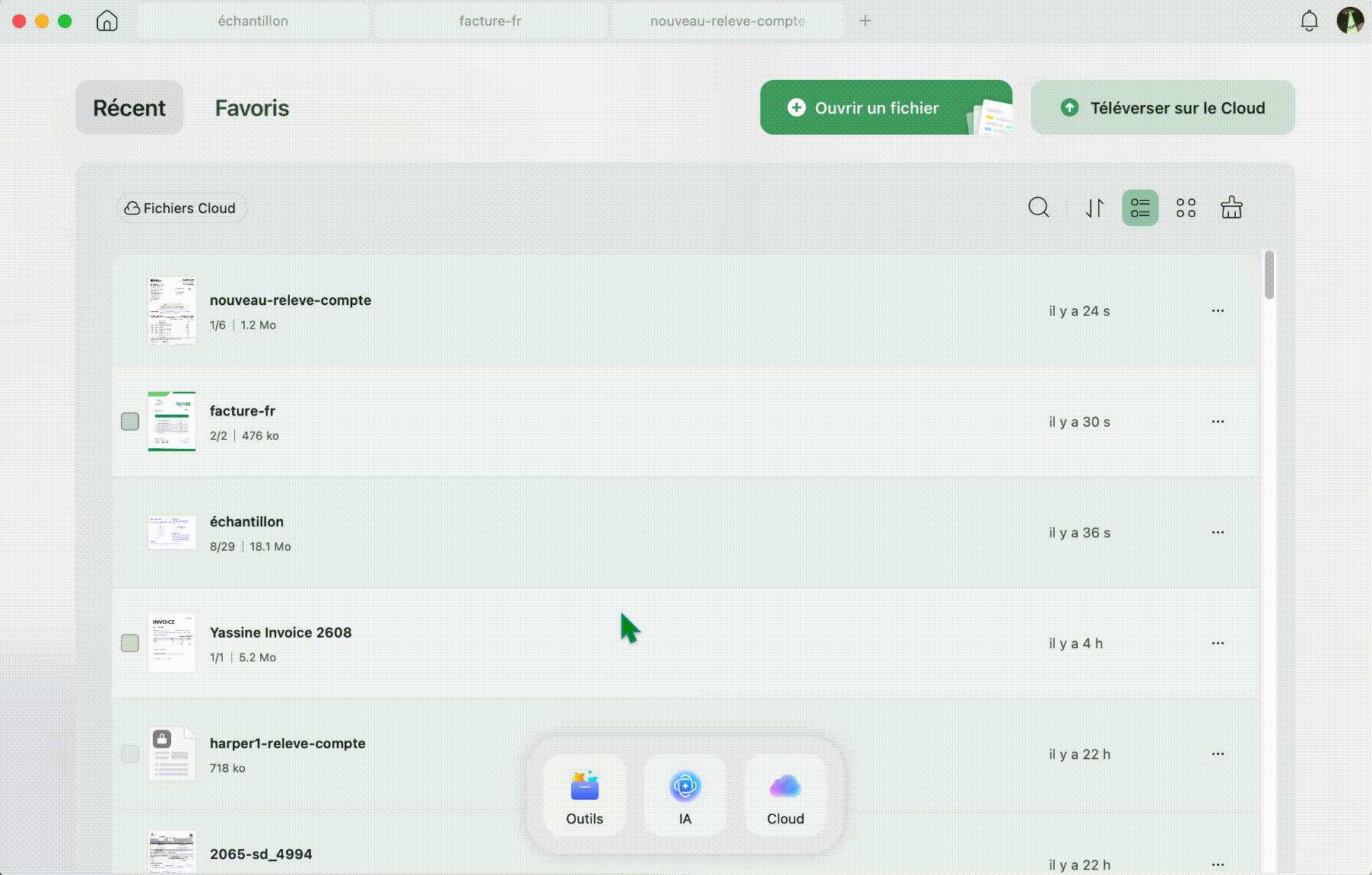
Task: Click the 'il y a 24 s' timestamp
Action: (x=1079, y=311)
